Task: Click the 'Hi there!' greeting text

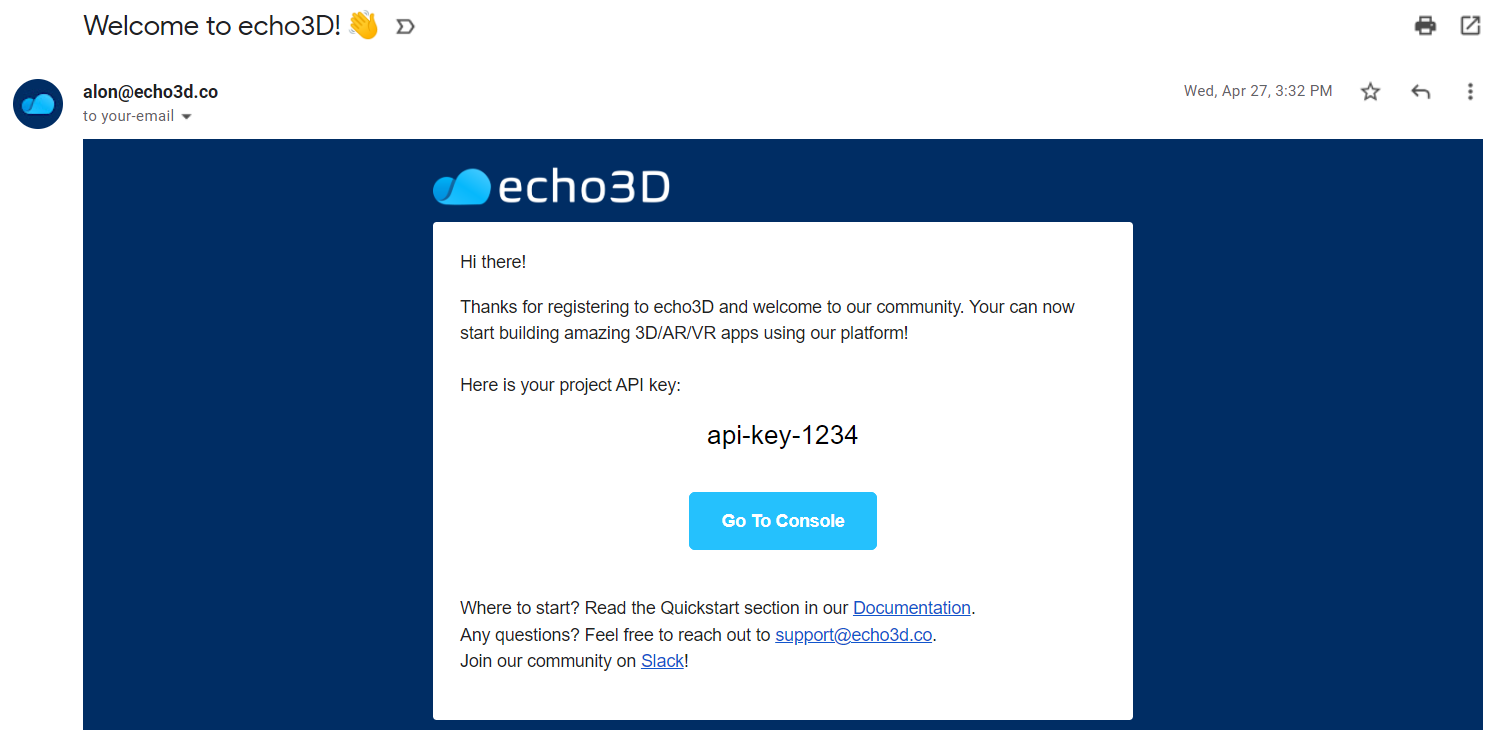Action: pyautogui.click(x=493, y=262)
